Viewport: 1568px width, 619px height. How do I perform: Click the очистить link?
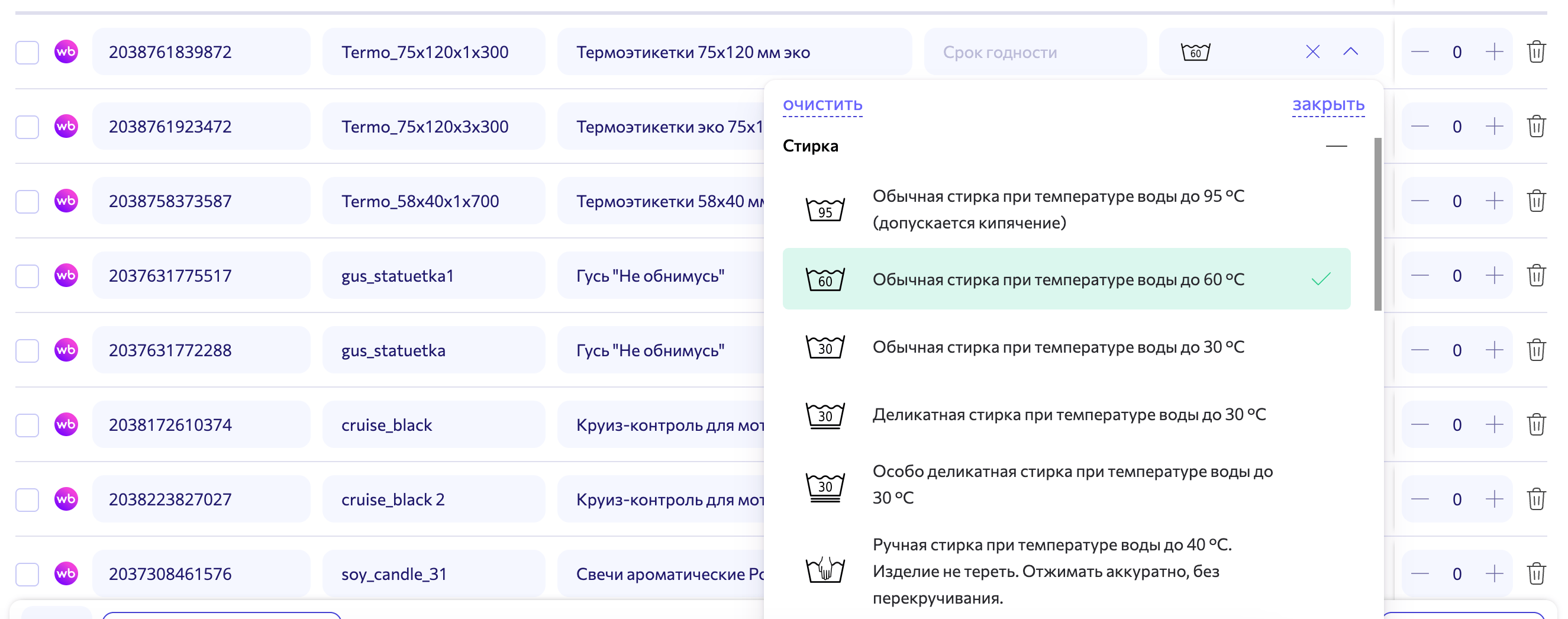(822, 105)
